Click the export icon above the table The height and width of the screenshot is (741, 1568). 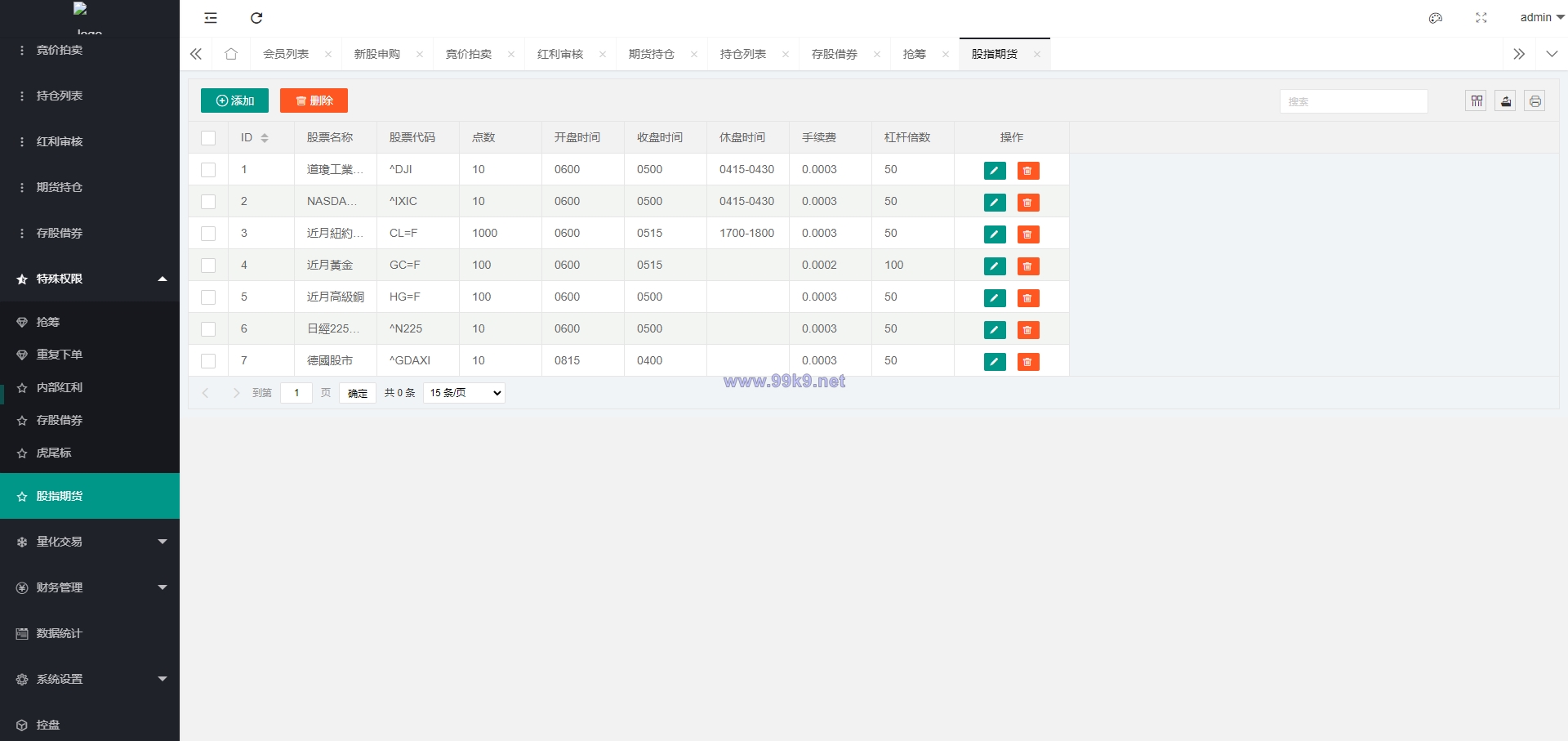pyautogui.click(x=1506, y=101)
